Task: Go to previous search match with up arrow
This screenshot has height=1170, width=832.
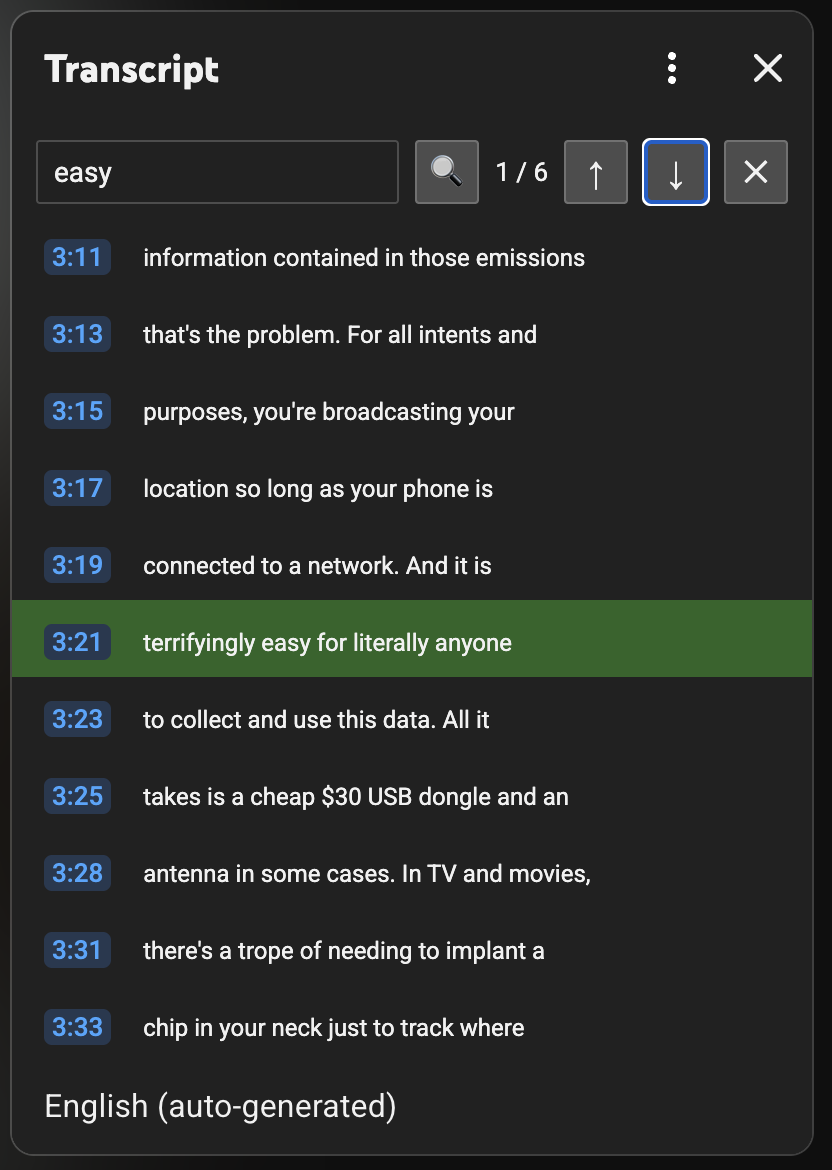Action: click(x=595, y=171)
